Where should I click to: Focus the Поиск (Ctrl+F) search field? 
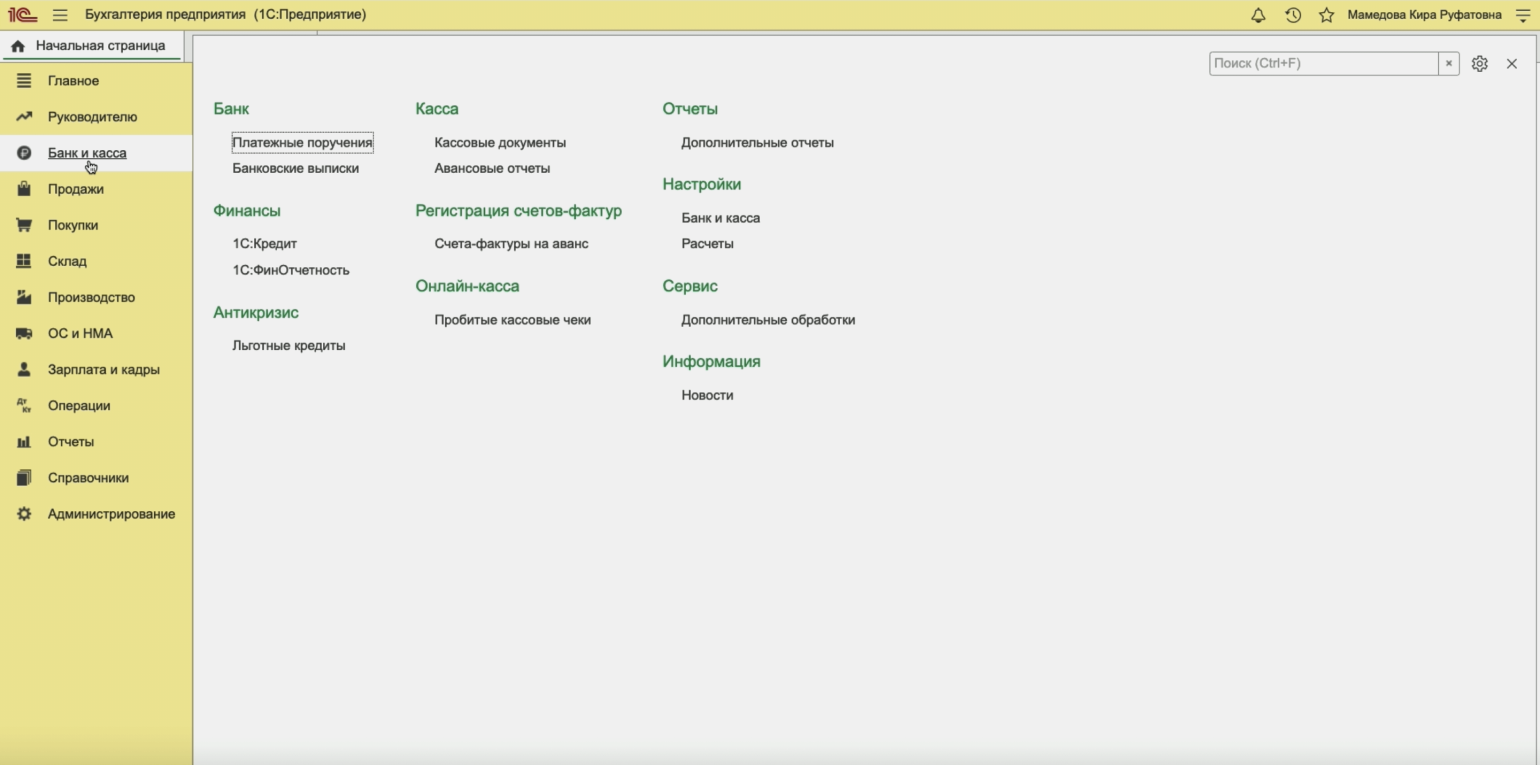(x=1323, y=63)
